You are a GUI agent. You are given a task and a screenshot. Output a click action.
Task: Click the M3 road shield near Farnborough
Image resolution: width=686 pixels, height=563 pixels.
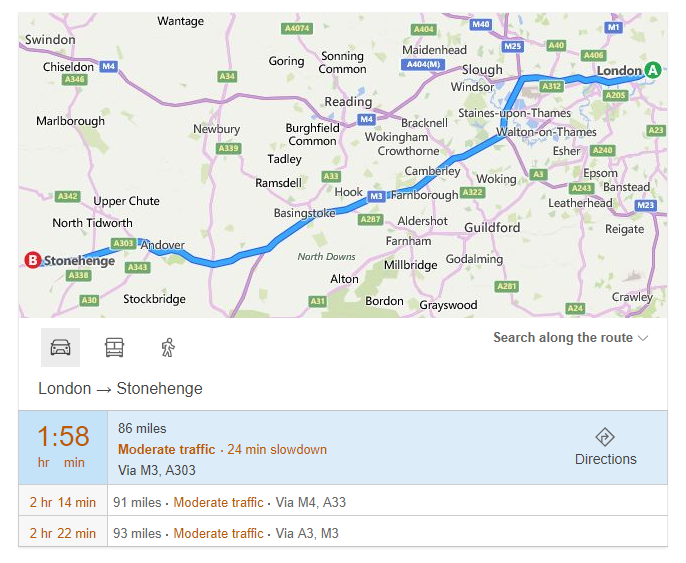376,196
